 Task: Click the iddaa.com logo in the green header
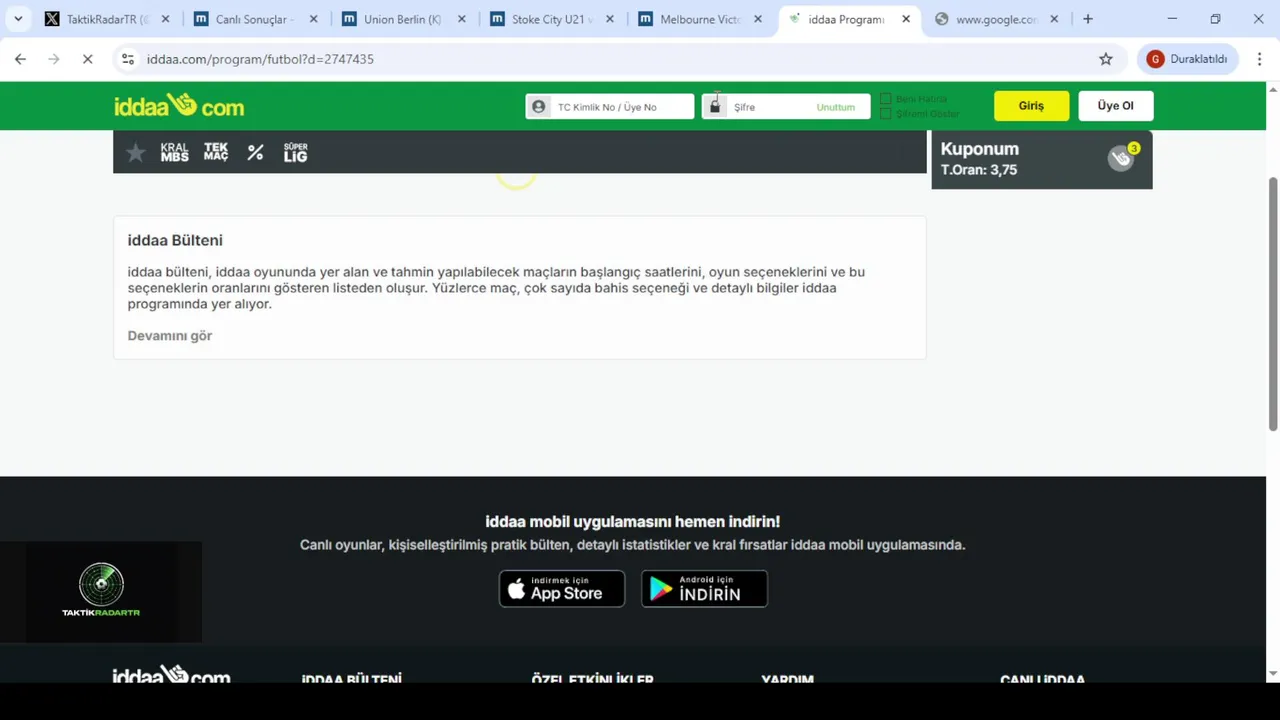(x=179, y=105)
